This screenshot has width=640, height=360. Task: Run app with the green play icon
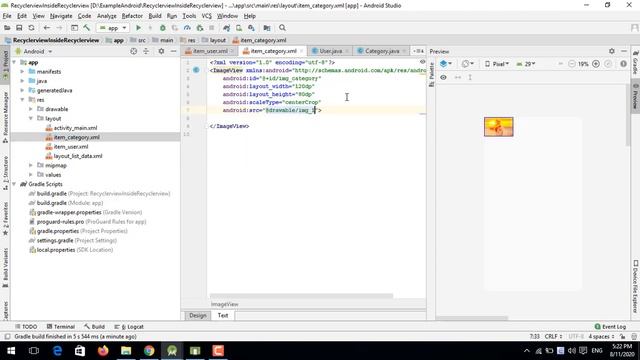coord(138,28)
